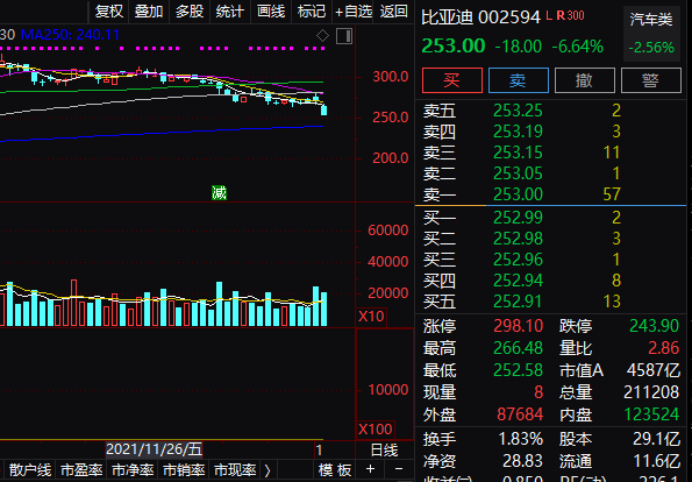
Task: Click the 300.0 price axis label
Action: point(390,77)
